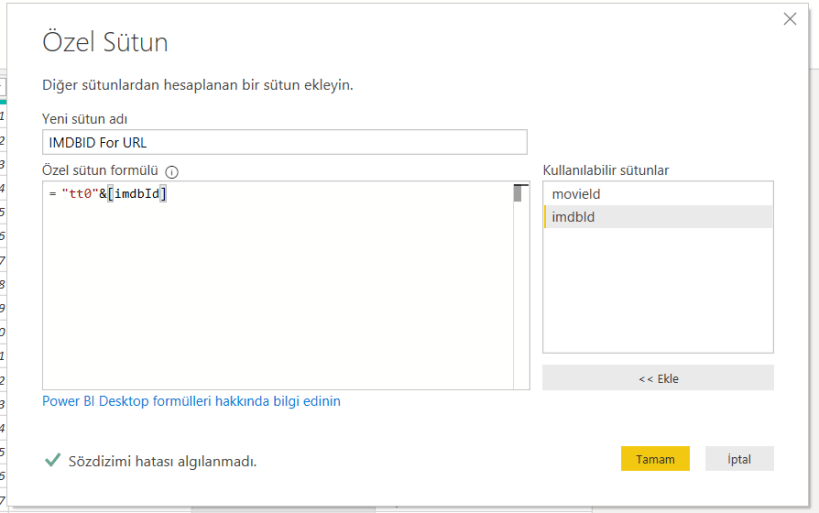Image resolution: width=819 pixels, height=513 pixels.
Task: Click the green syntax check mark icon
Action: point(52,460)
